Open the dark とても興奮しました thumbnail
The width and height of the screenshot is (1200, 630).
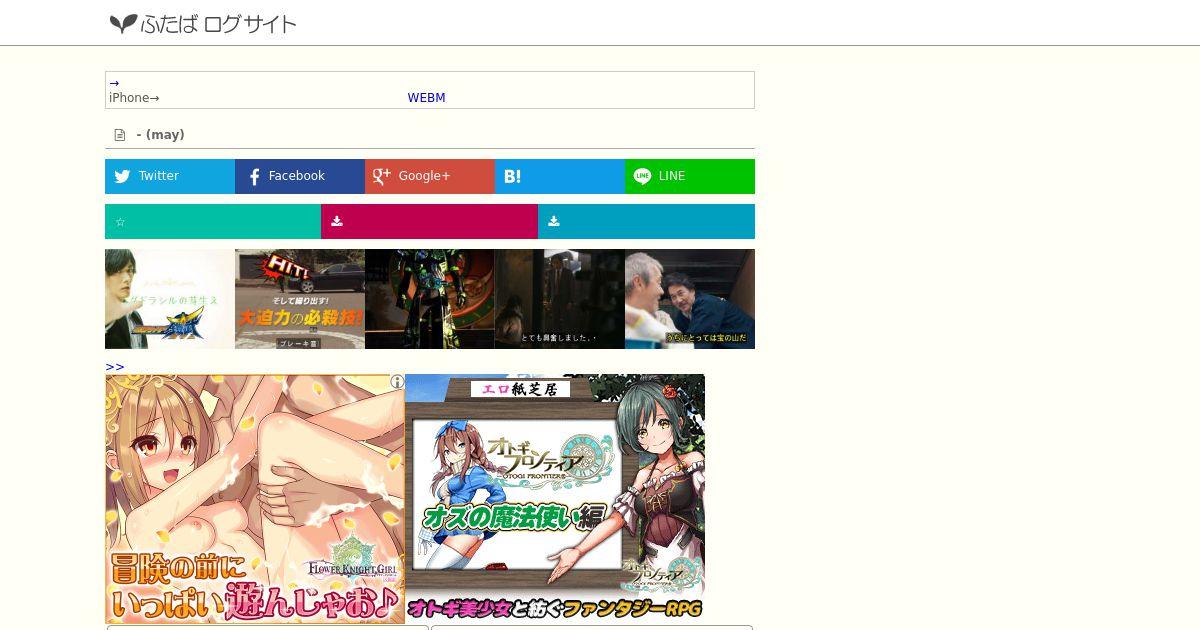tap(560, 299)
